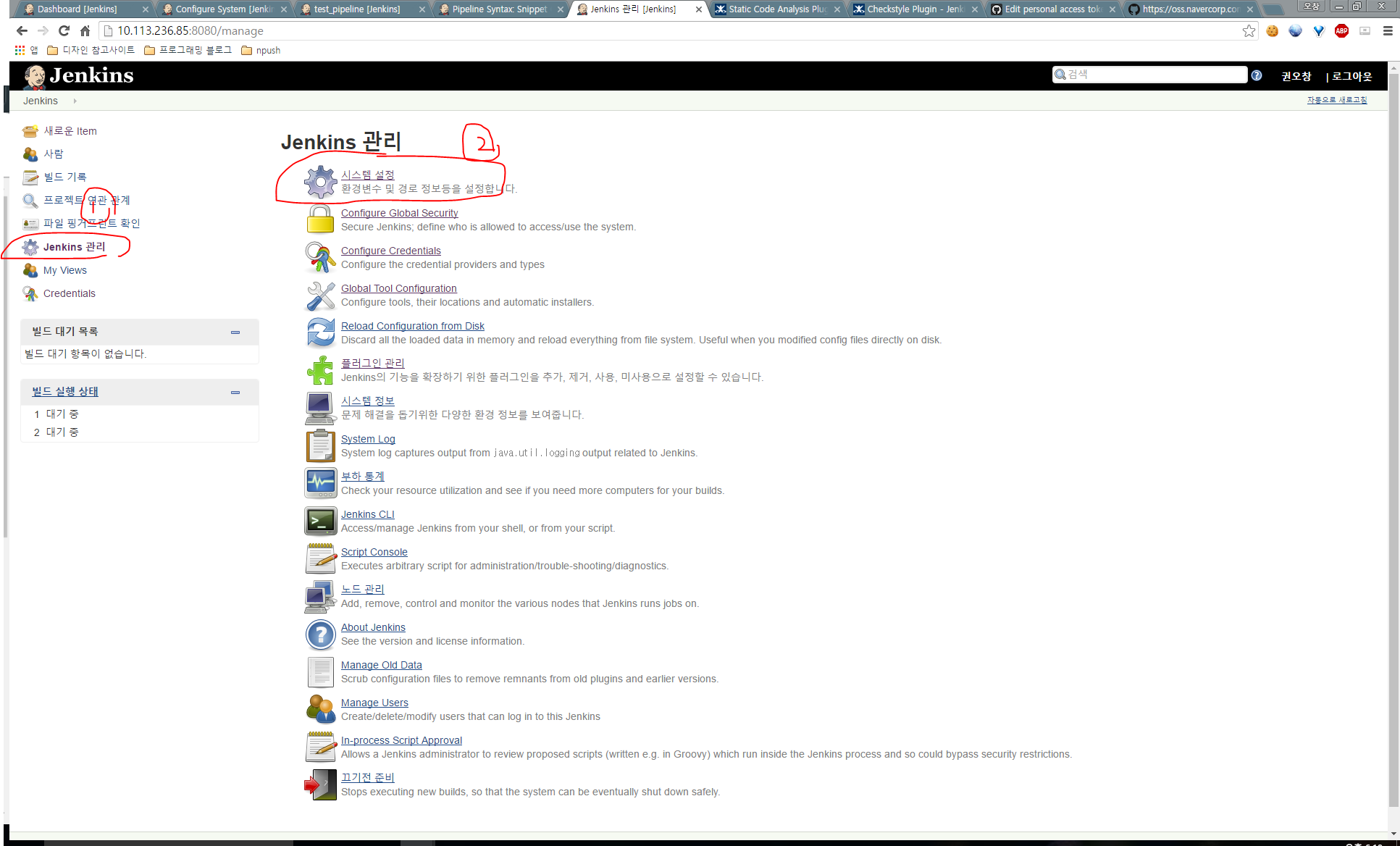Click the System Log clipboard icon
The width and height of the screenshot is (1400, 846).
coord(320,445)
